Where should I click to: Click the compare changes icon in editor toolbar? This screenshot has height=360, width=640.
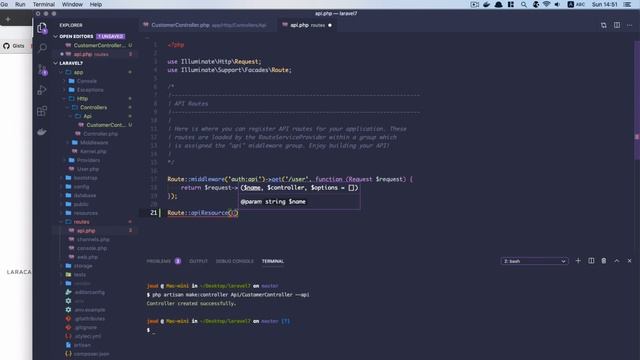604,25
